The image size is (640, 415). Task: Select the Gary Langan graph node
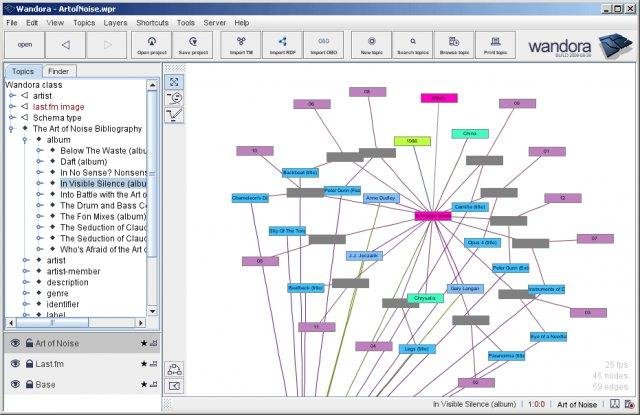(x=465, y=289)
